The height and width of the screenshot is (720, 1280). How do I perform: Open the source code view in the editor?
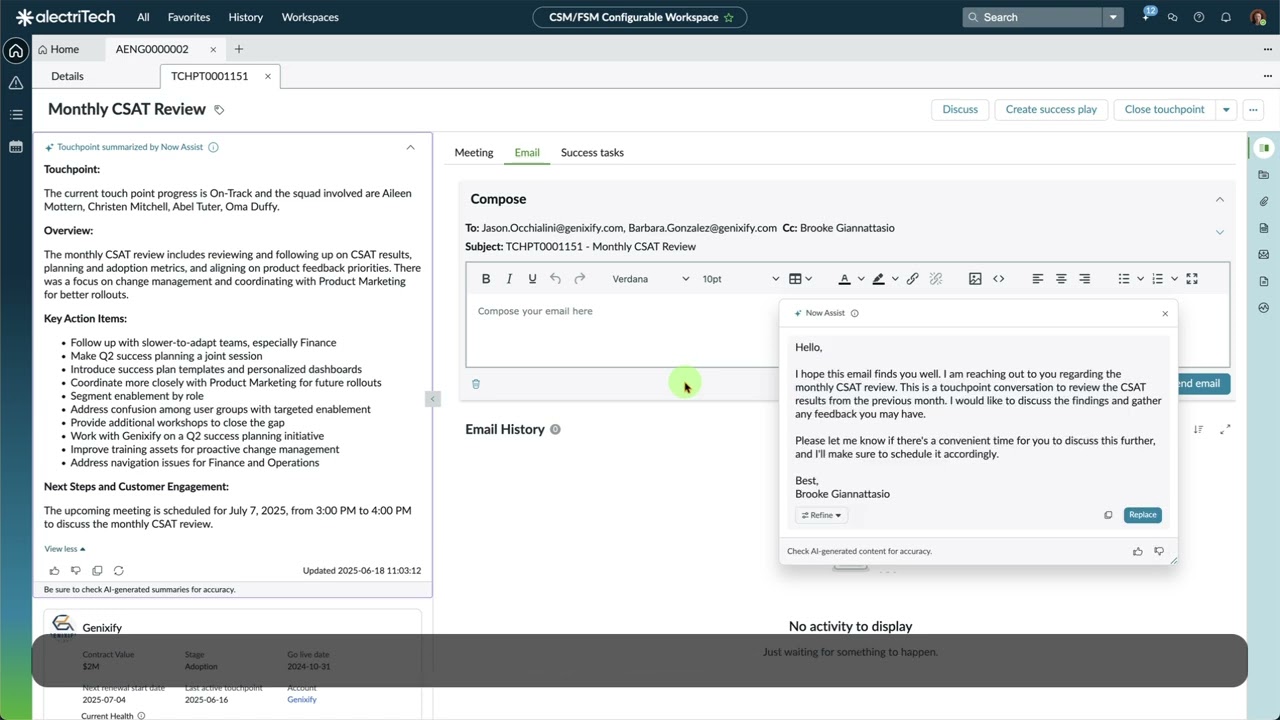pos(998,278)
